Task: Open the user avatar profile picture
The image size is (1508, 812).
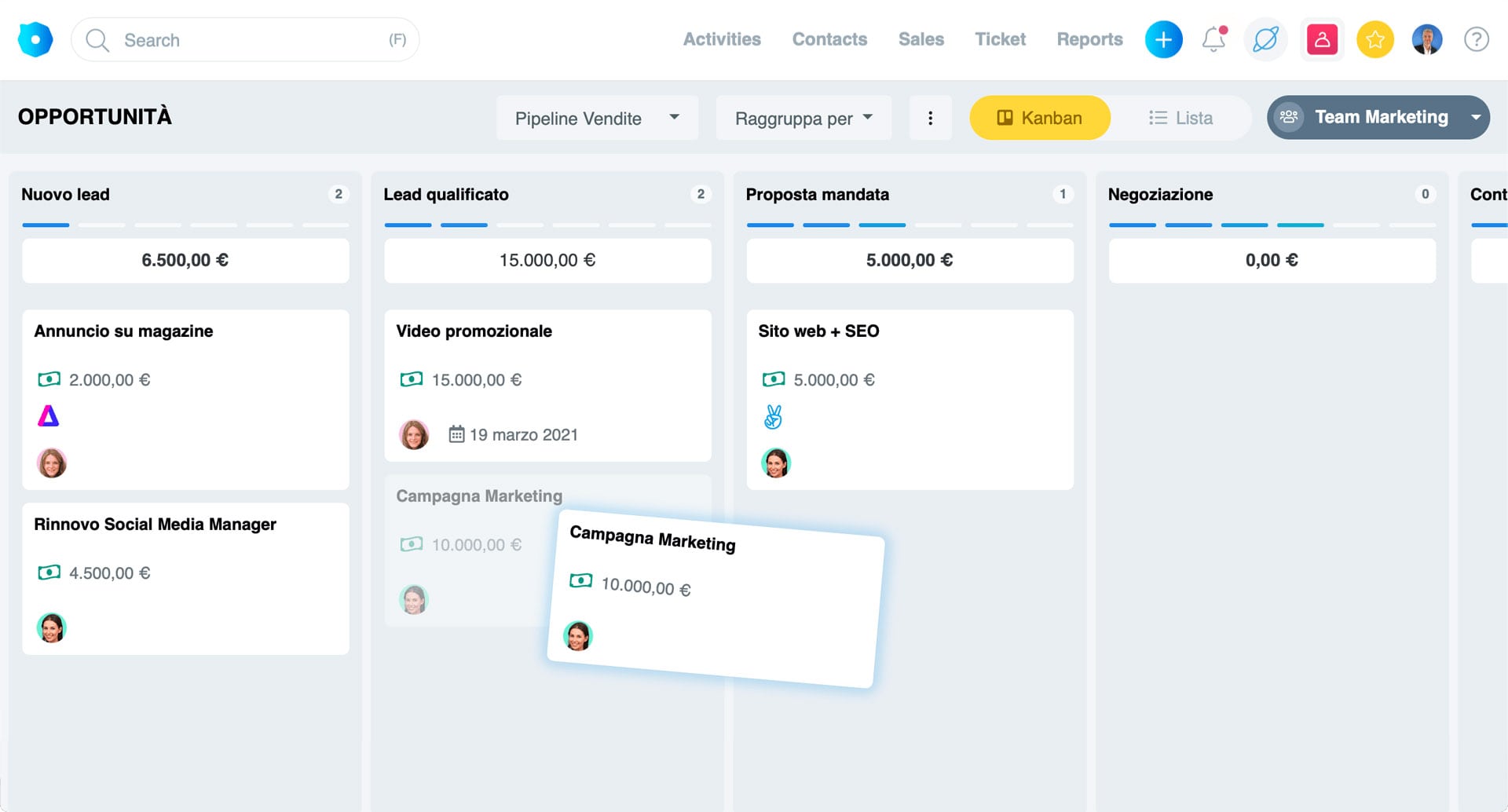Action: pyautogui.click(x=1427, y=38)
